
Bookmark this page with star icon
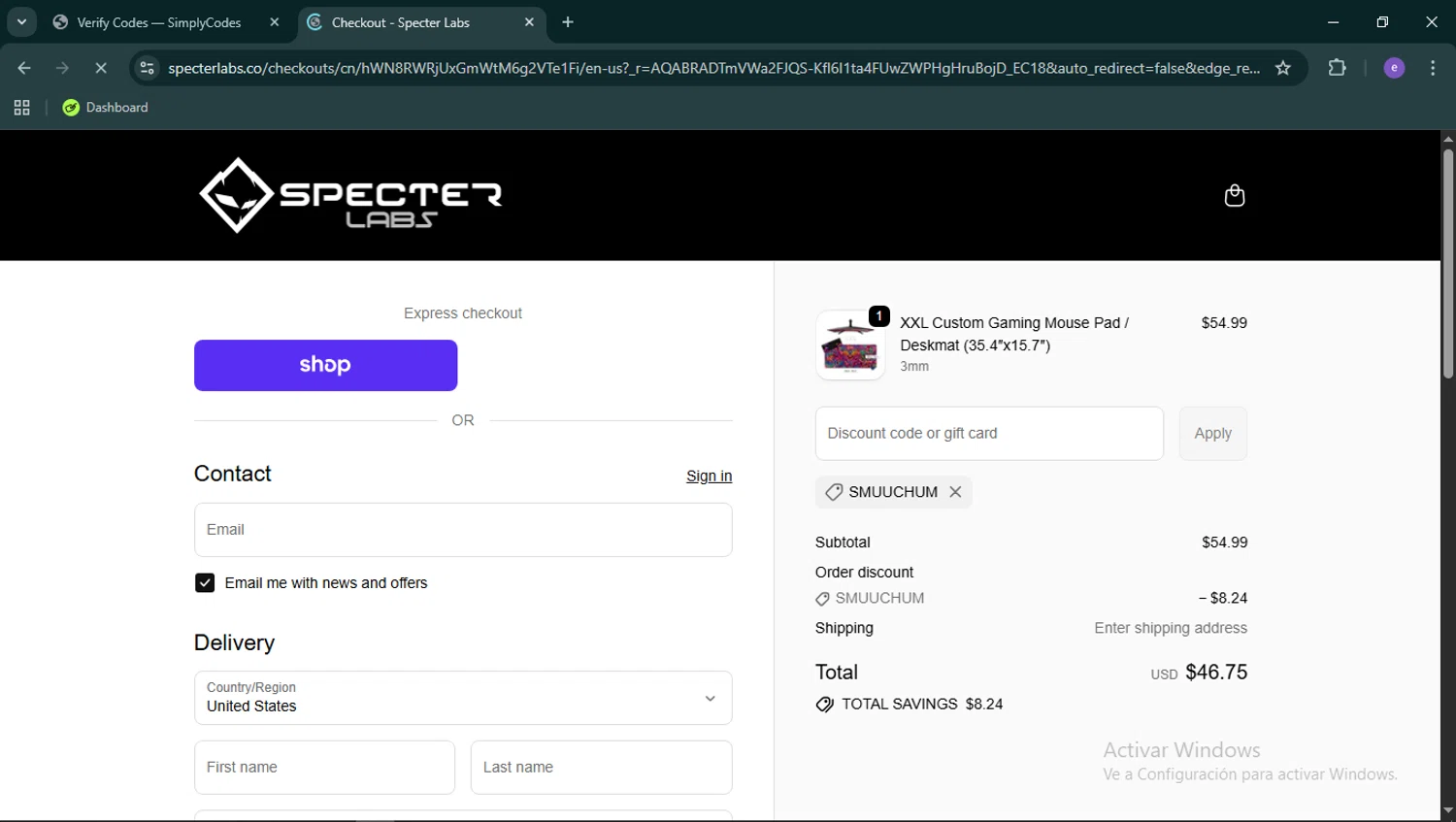point(1283,68)
